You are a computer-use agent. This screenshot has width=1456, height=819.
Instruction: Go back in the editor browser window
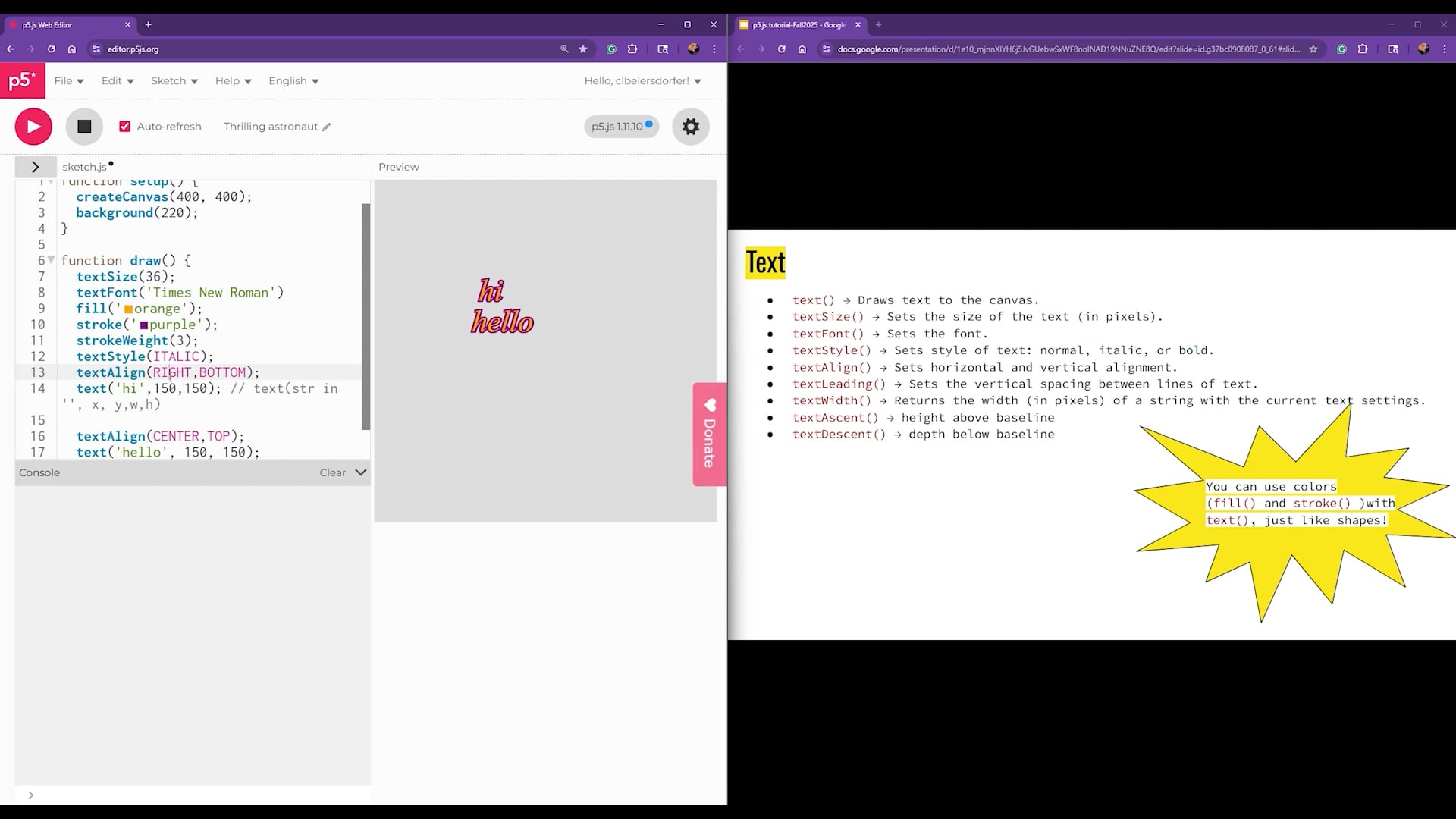click(11, 49)
